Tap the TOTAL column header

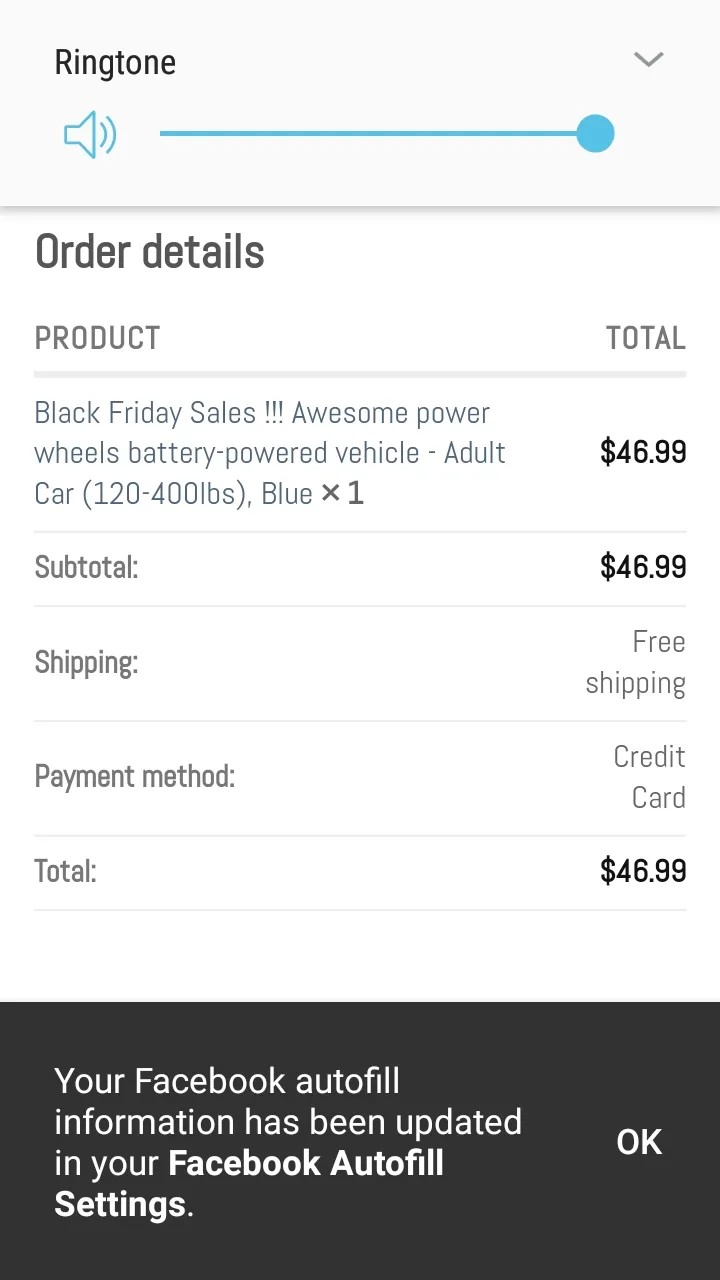646,338
